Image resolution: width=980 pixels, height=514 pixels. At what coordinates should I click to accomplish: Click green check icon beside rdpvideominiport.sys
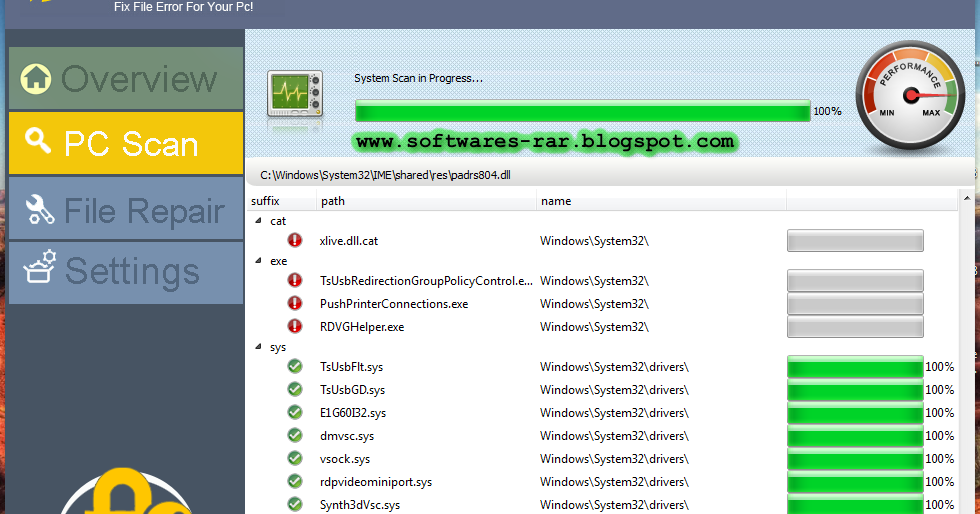295,481
